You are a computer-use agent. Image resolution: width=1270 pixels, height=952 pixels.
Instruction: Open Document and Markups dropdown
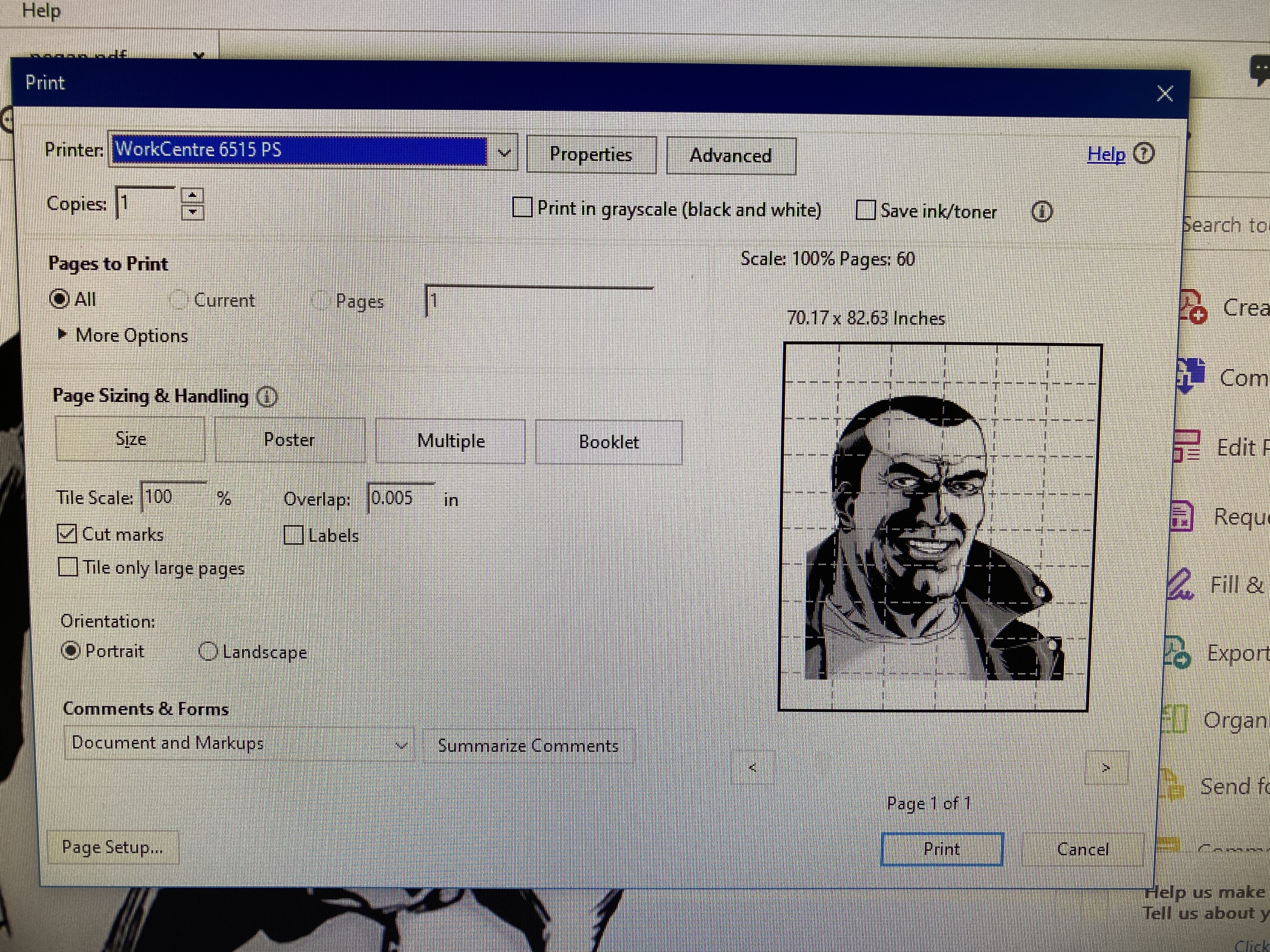point(239,744)
